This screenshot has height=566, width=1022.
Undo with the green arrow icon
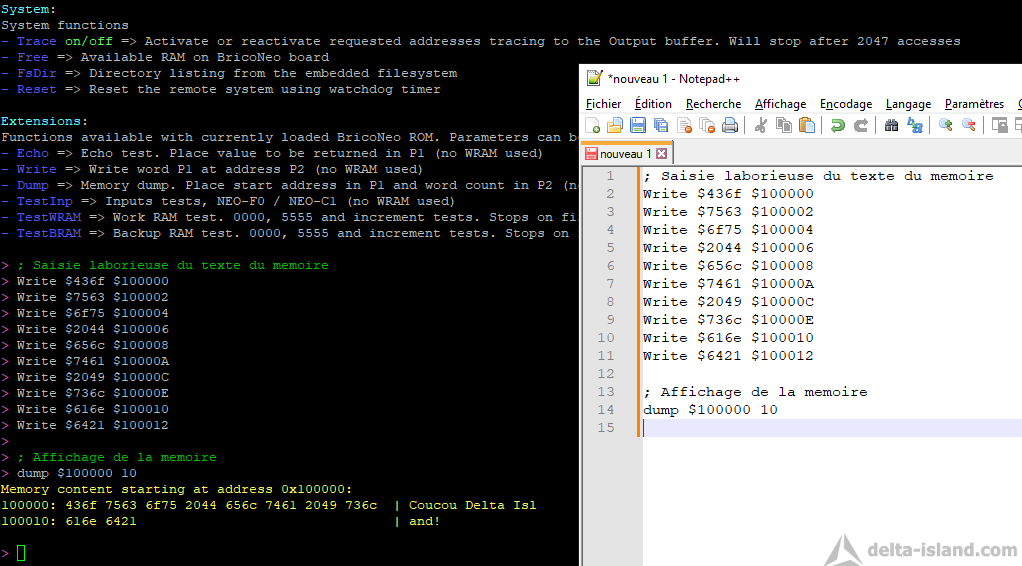click(838, 125)
